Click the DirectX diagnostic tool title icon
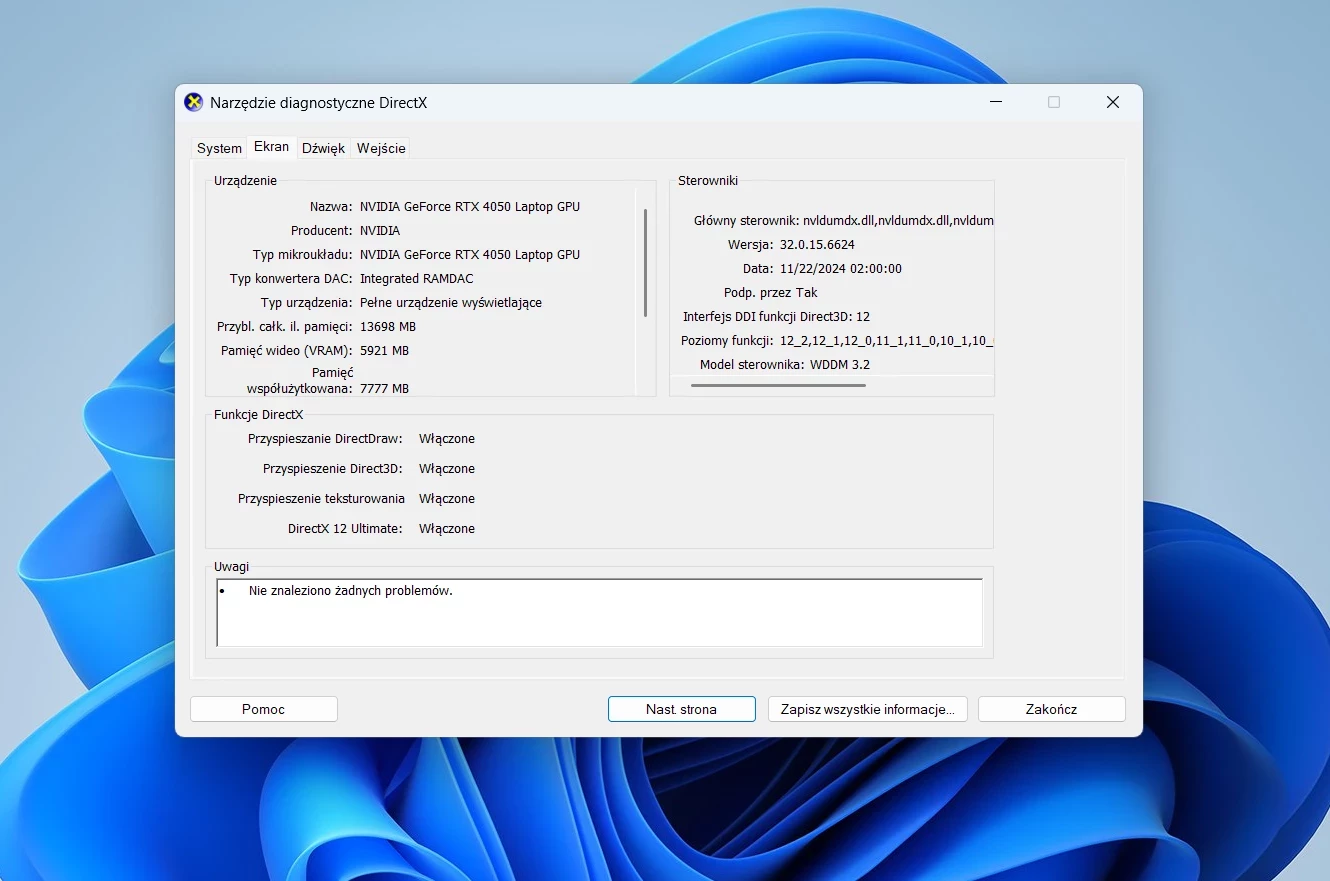This screenshot has width=1330, height=881. pyautogui.click(x=194, y=102)
